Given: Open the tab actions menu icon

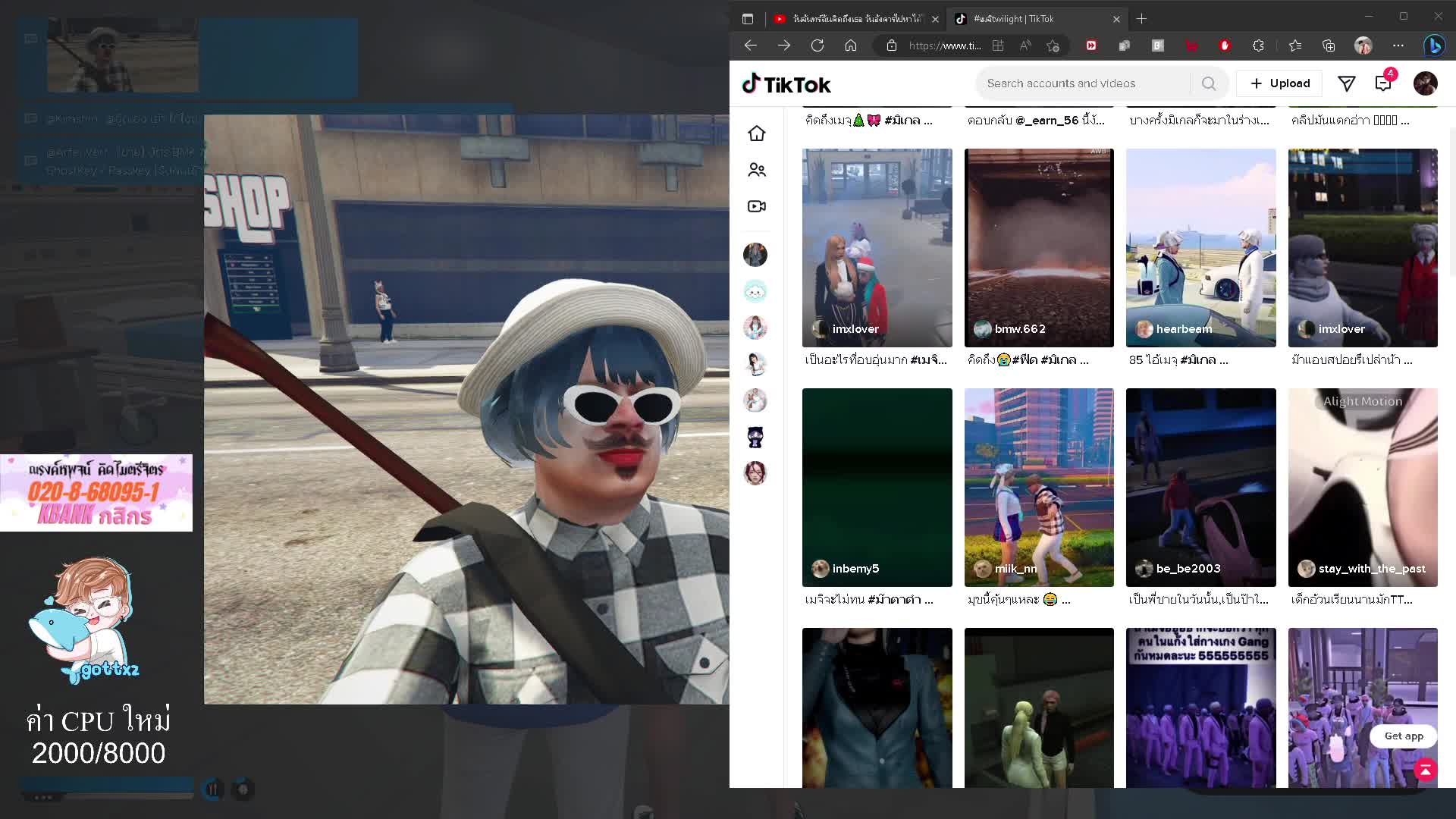Looking at the screenshot, I should [x=748, y=19].
